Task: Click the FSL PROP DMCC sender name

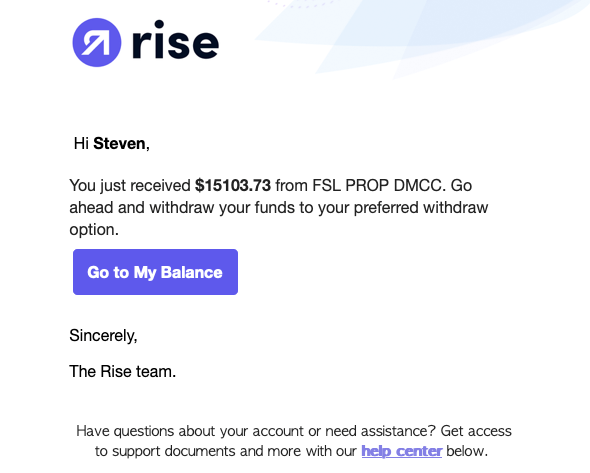Action: pos(377,186)
